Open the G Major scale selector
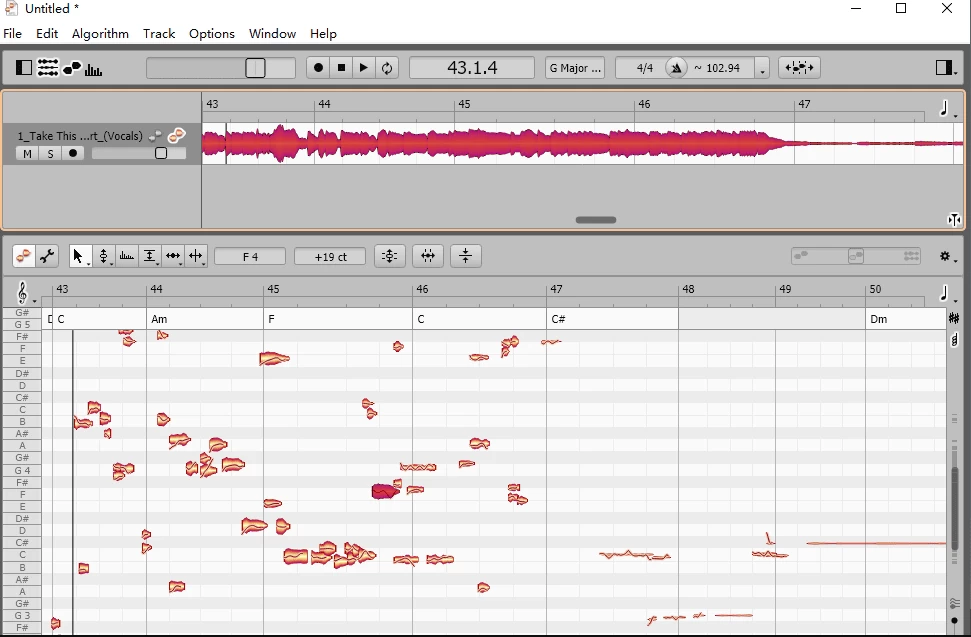Image resolution: width=971 pixels, height=637 pixels. click(574, 67)
